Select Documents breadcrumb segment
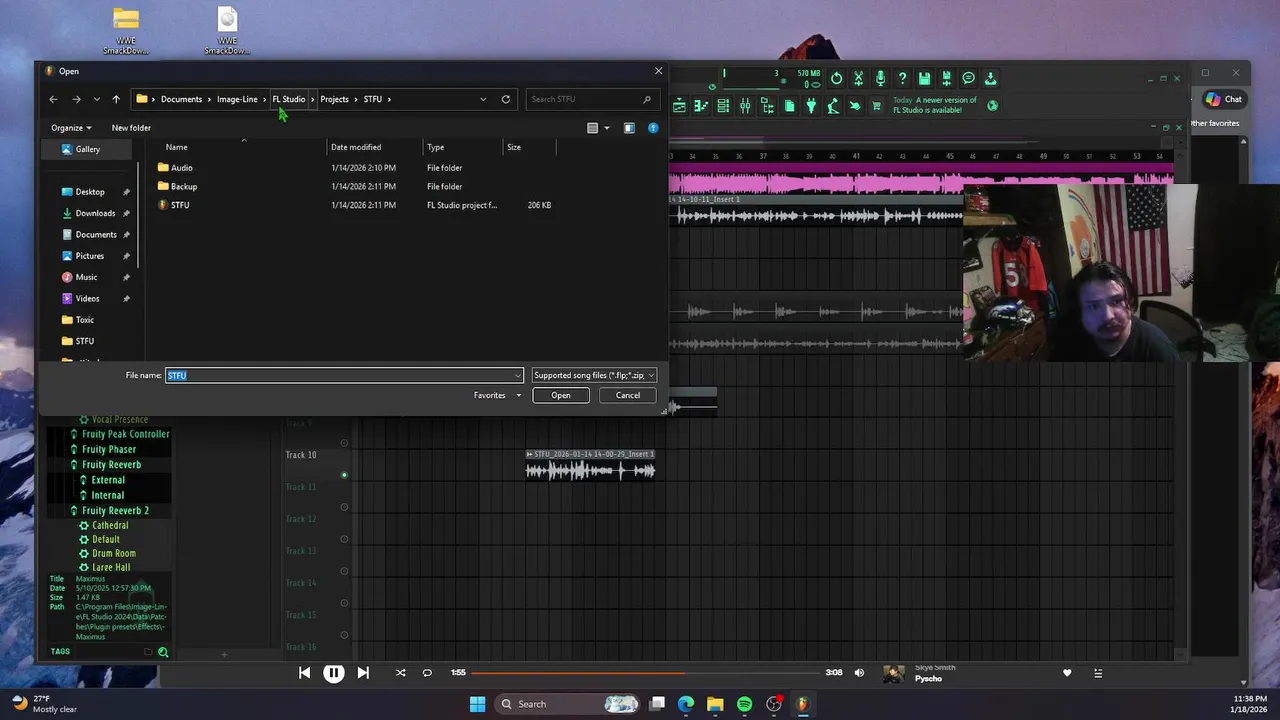The height and width of the screenshot is (720, 1280). pyautogui.click(x=181, y=99)
